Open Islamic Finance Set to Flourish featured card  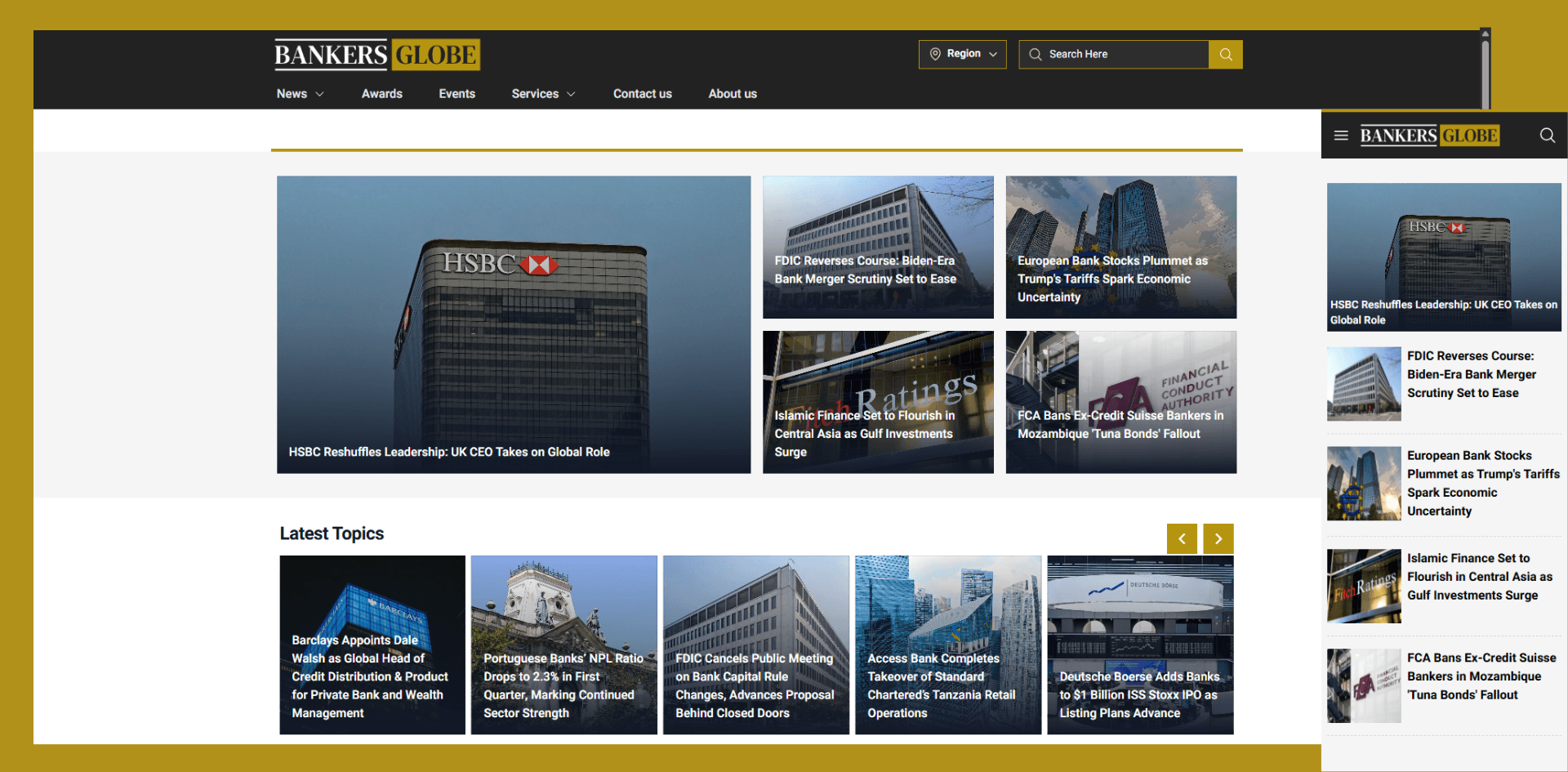tap(878, 402)
